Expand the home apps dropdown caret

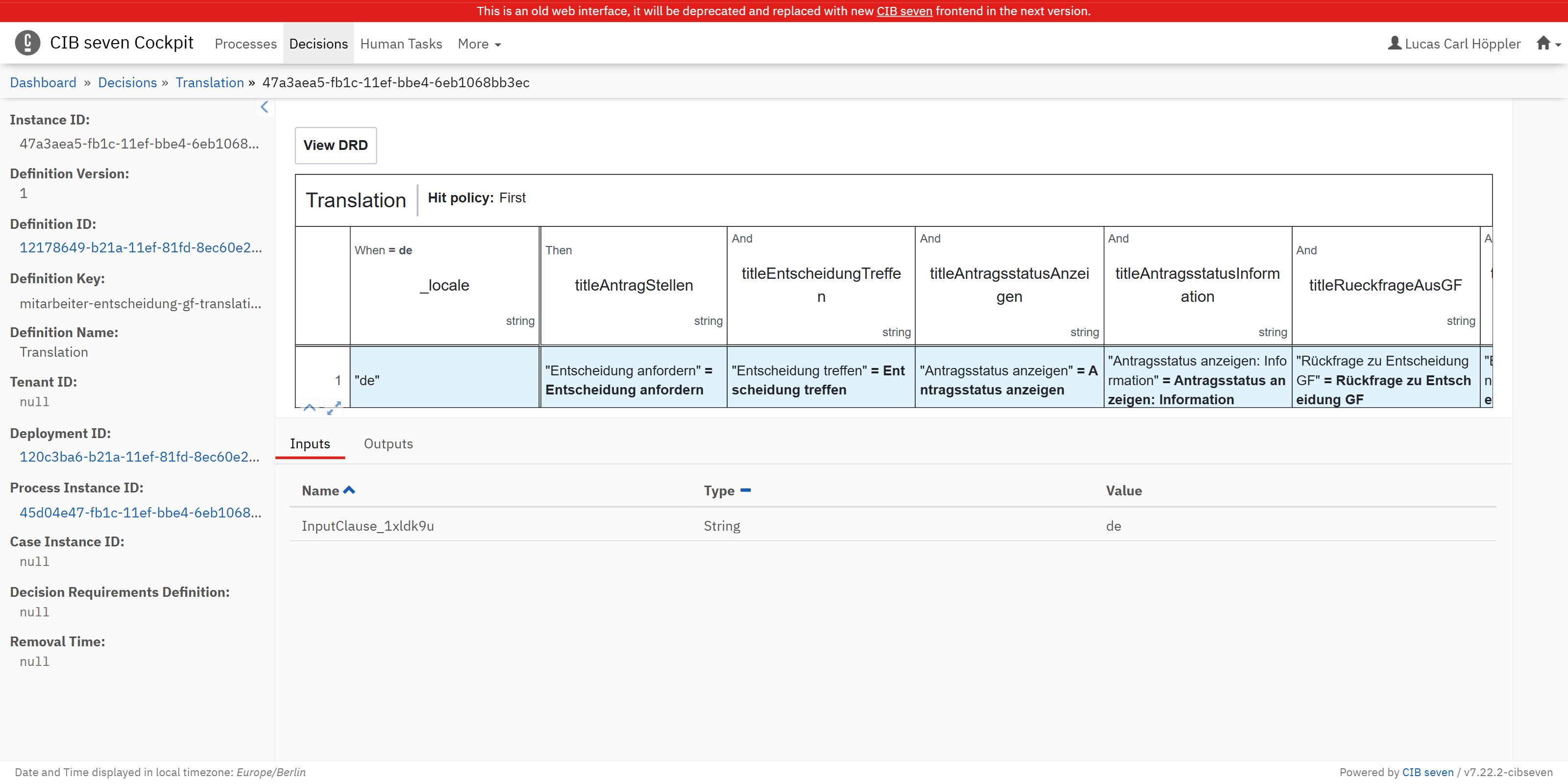click(x=1558, y=45)
